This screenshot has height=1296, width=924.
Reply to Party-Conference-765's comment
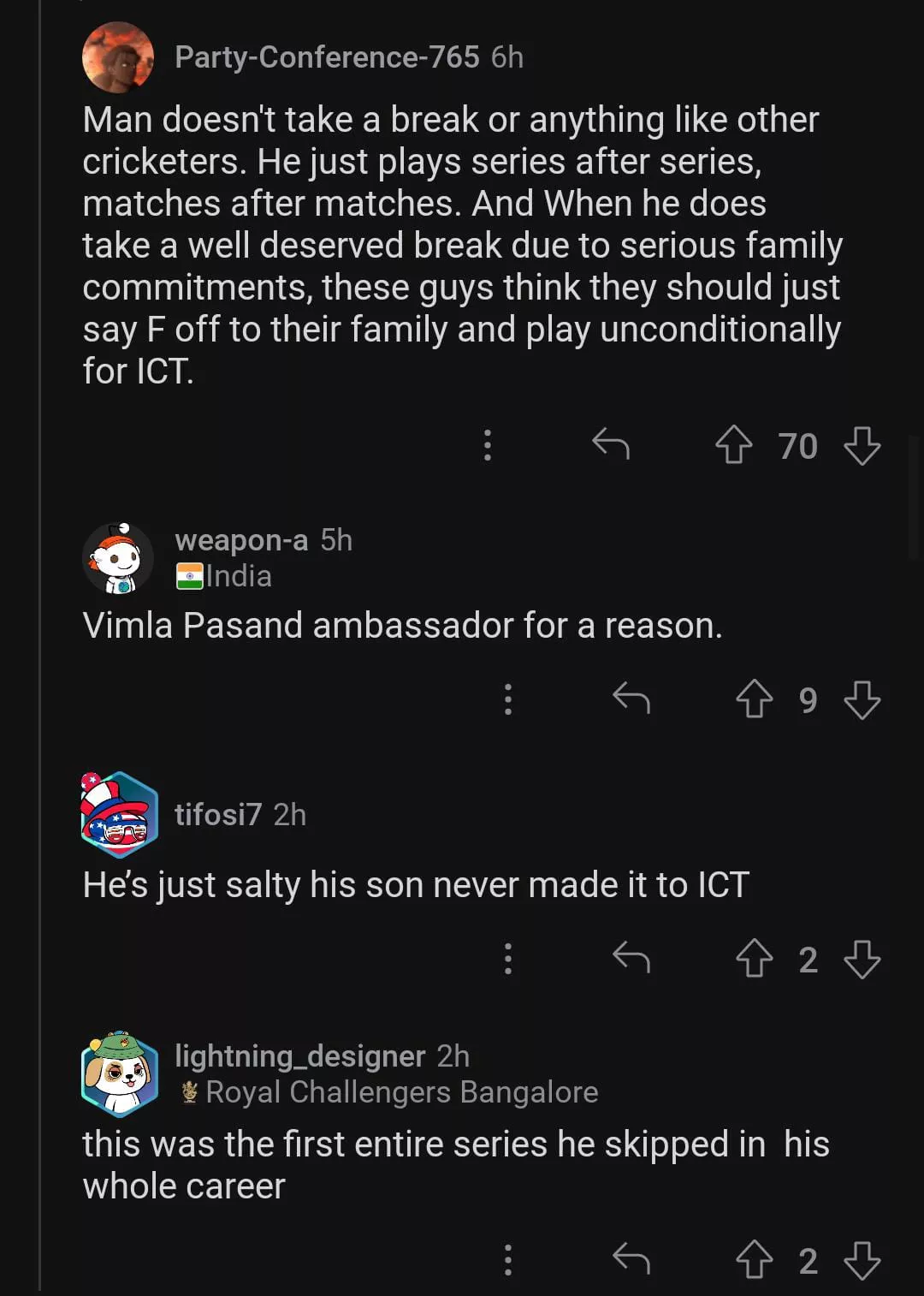point(611,444)
